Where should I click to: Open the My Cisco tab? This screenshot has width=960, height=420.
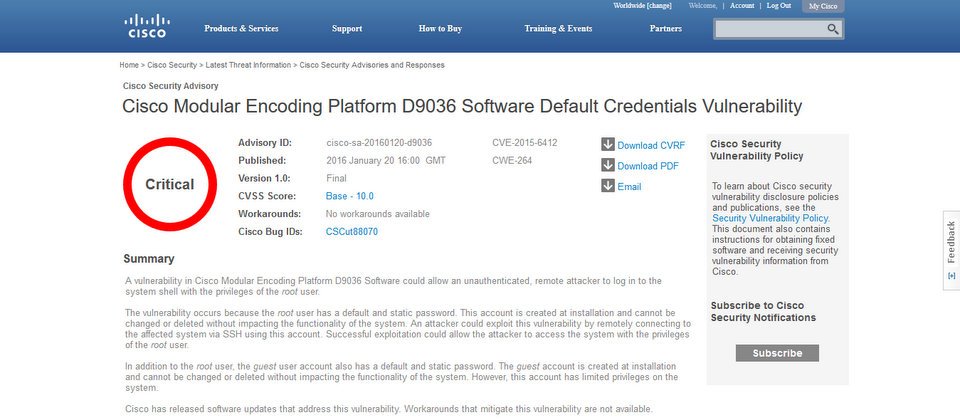[x=823, y=6]
